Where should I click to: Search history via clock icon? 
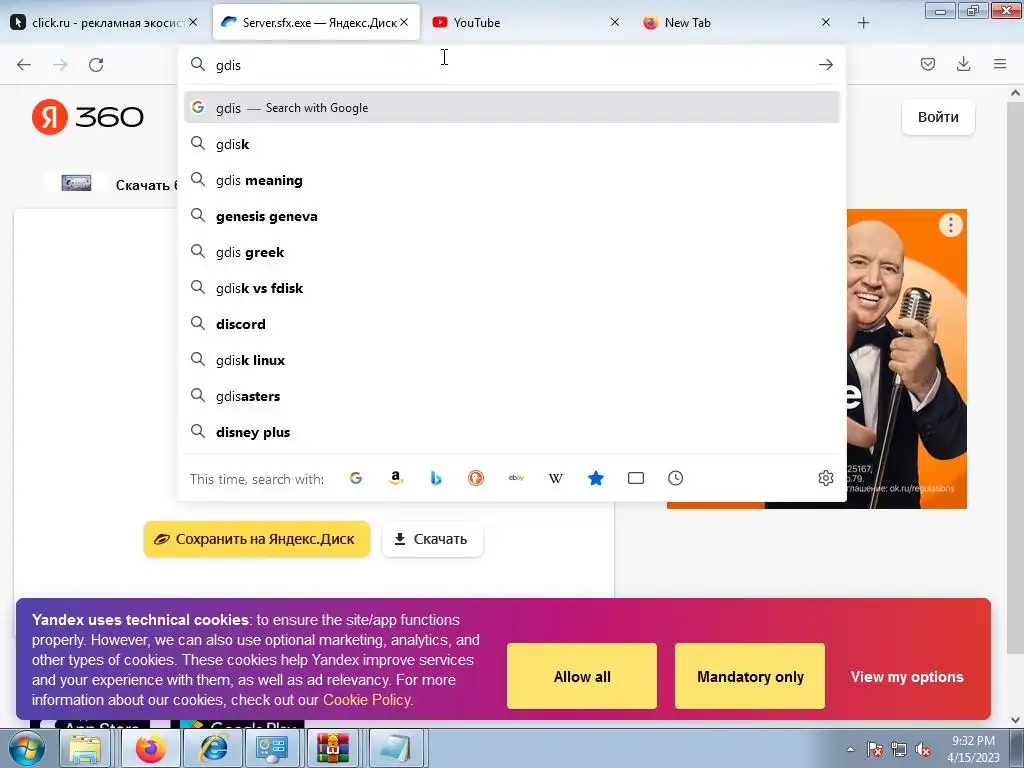pyautogui.click(x=676, y=478)
